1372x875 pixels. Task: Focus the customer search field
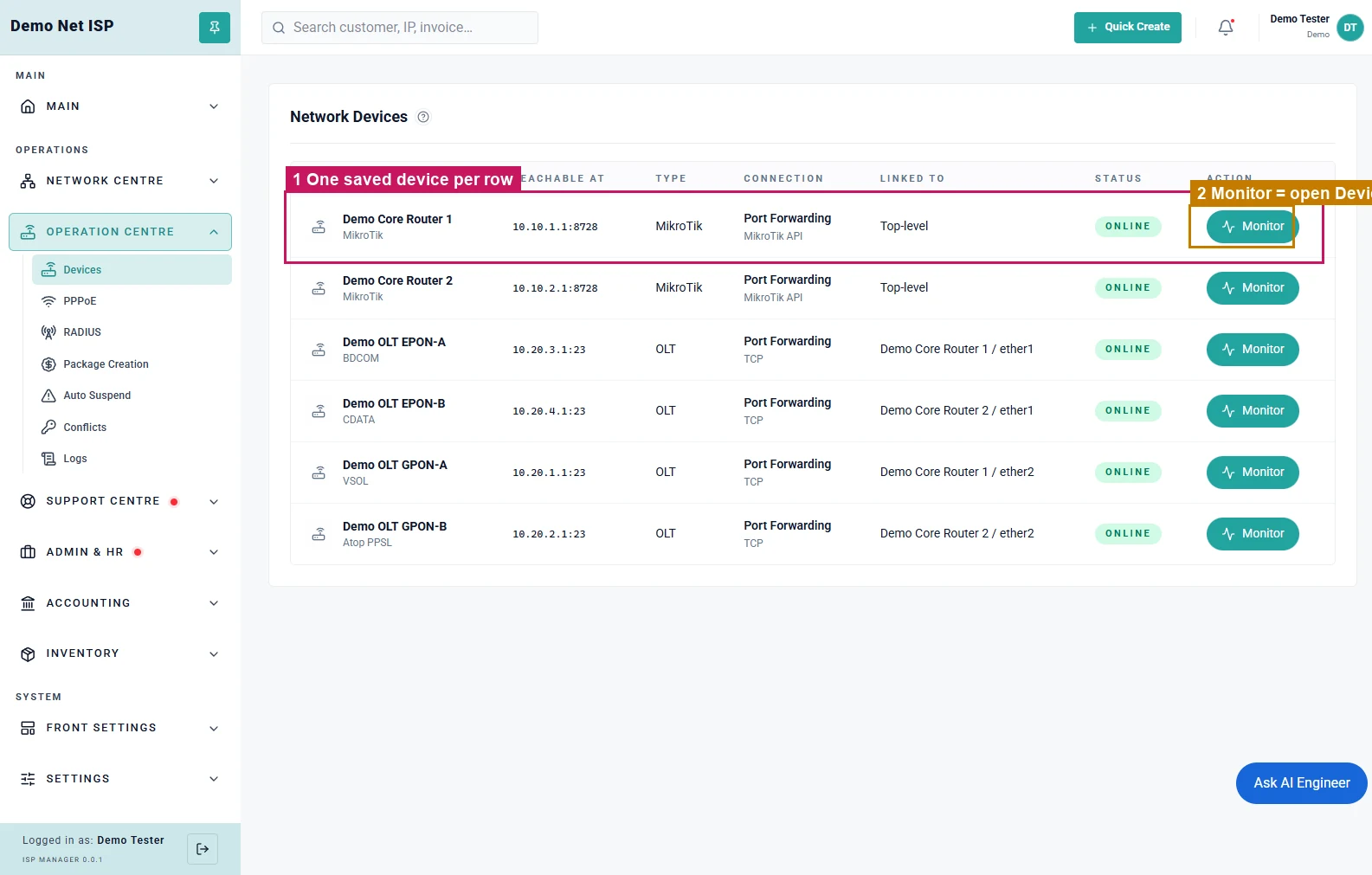coord(400,28)
